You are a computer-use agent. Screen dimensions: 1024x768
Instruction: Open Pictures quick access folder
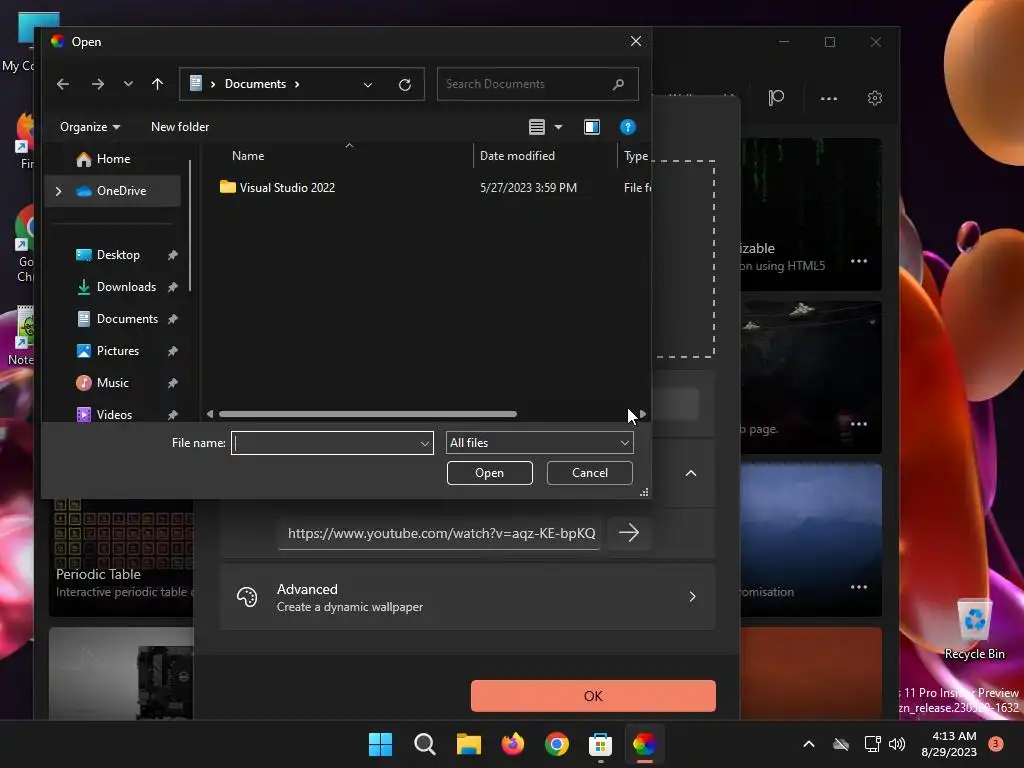pos(118,351)
